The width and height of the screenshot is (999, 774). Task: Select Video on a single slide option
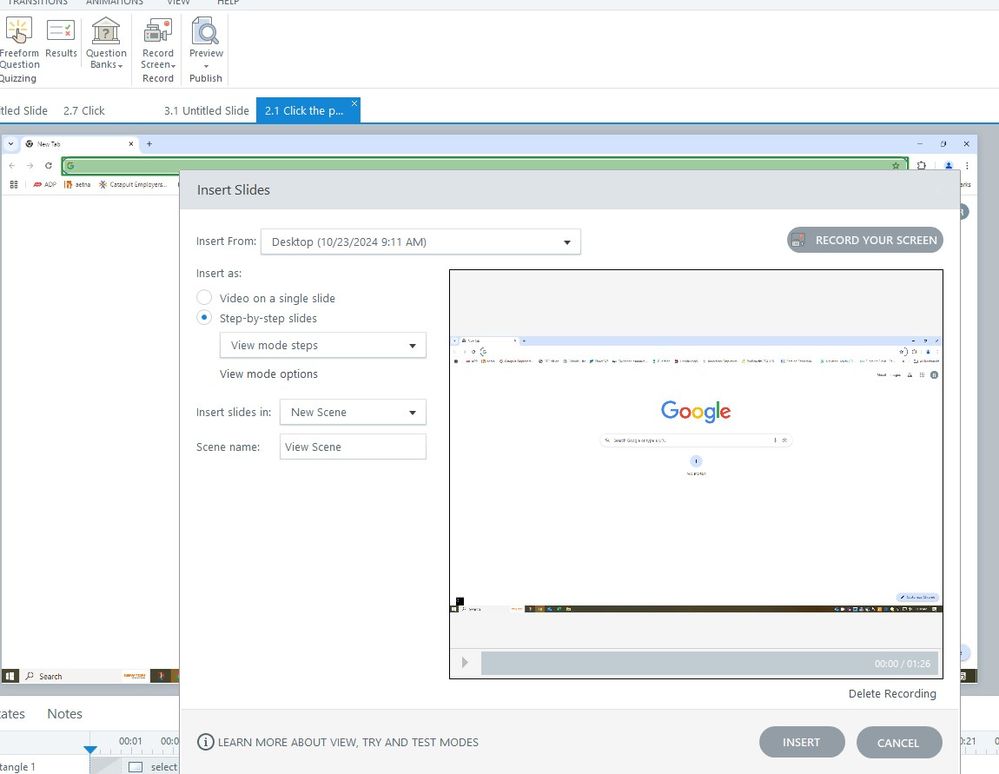tap(204, 298)
